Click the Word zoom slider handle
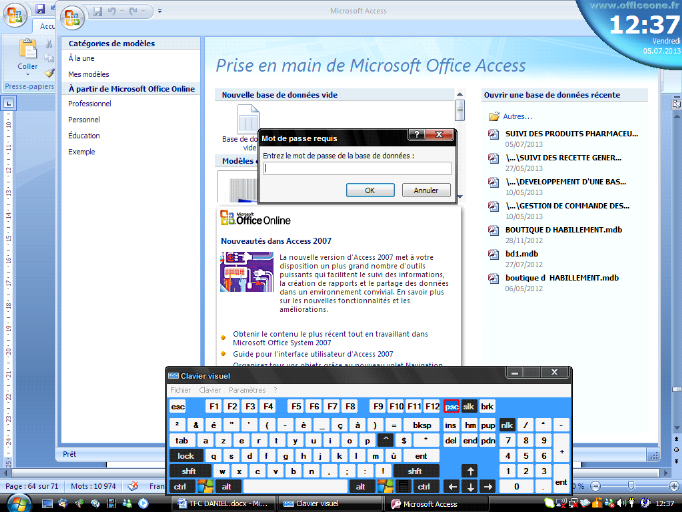The image size is (682, 512). (631, 486)
